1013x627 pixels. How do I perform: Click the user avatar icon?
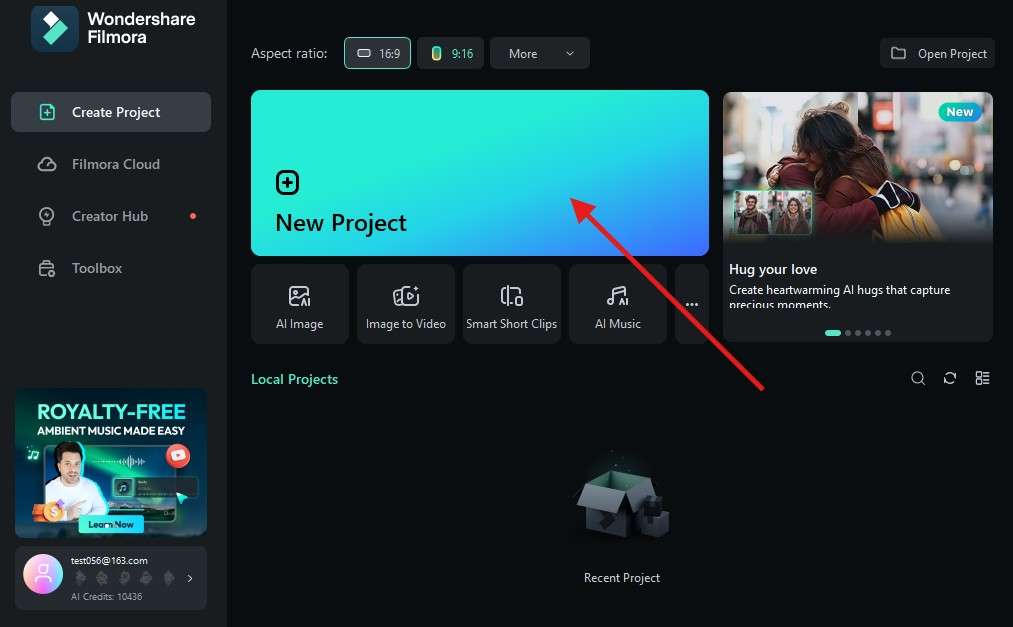(43, 574)
